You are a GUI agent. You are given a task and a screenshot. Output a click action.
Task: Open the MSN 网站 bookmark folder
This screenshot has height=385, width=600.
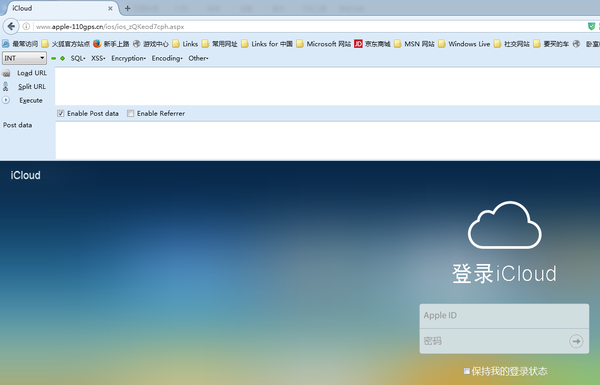point(414,44)
